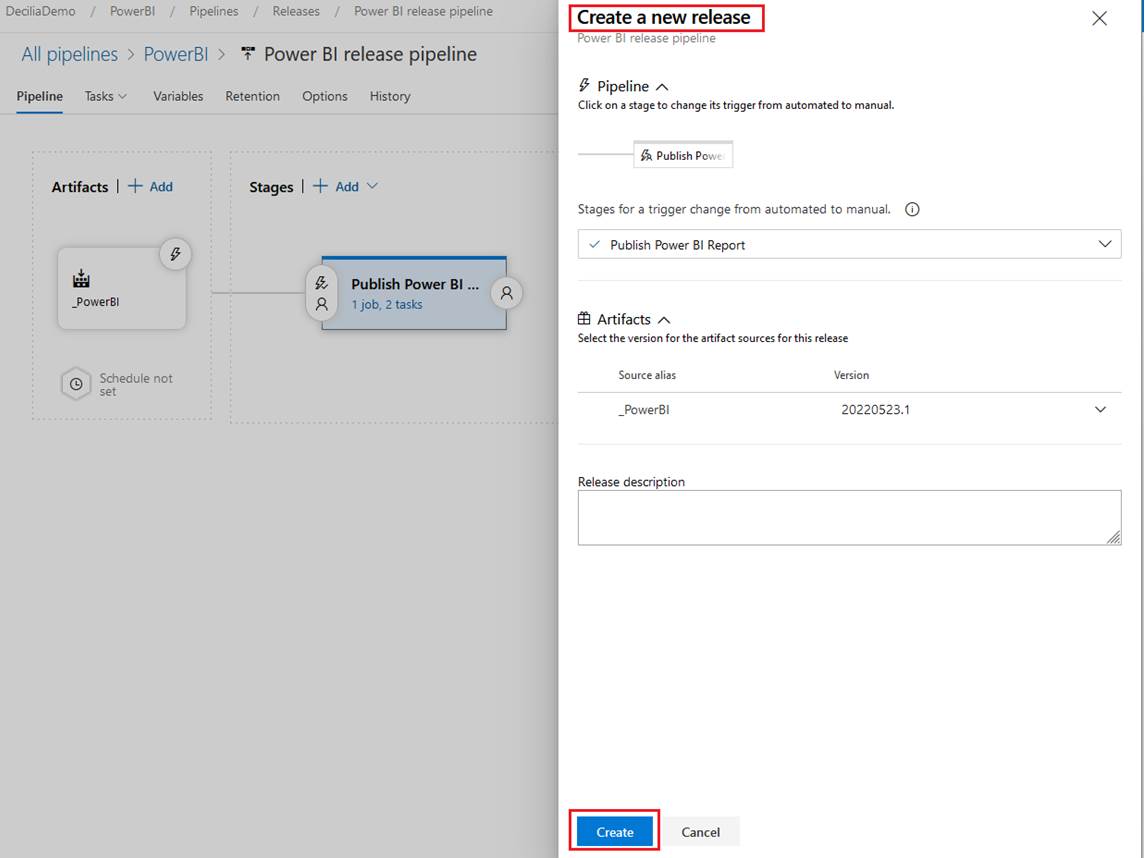Open the Tasks tab dropdown
1145x858 pixels.
pos(106,96)
